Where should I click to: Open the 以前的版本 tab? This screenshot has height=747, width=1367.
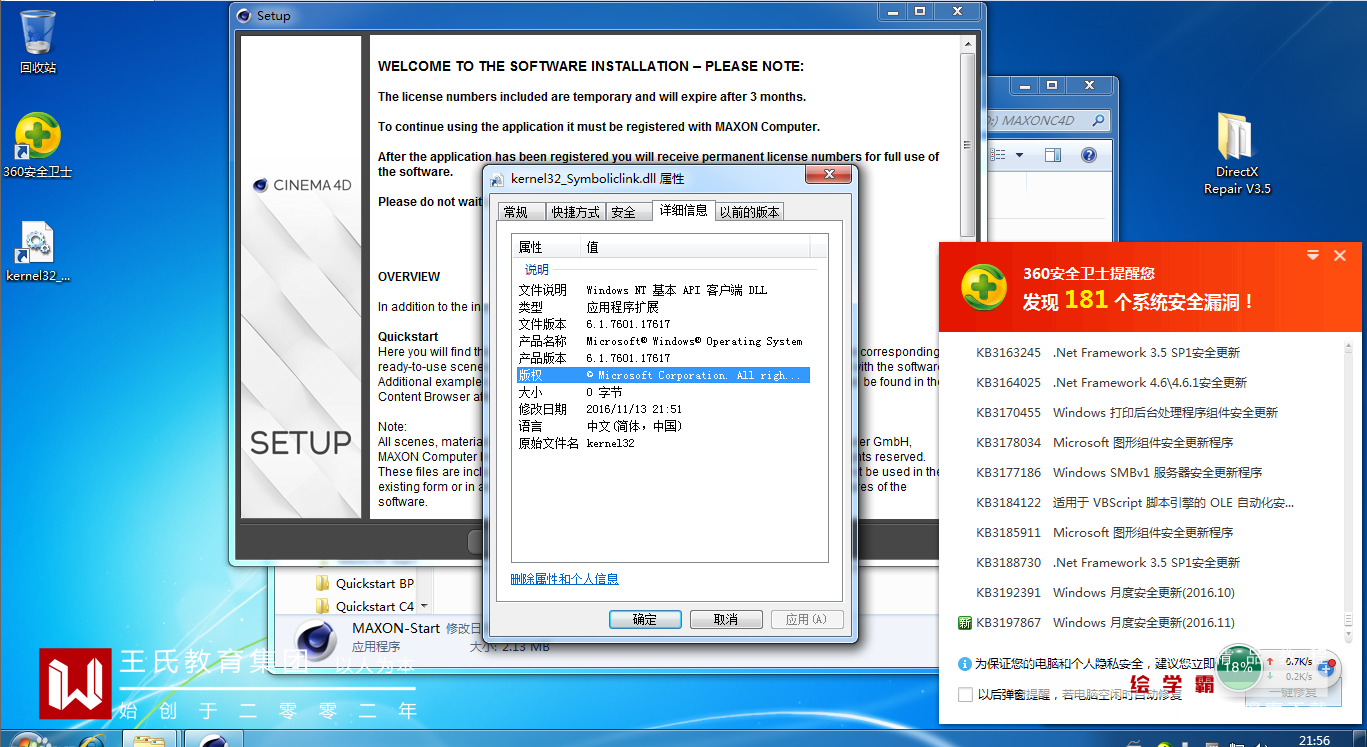pos(750,212)
